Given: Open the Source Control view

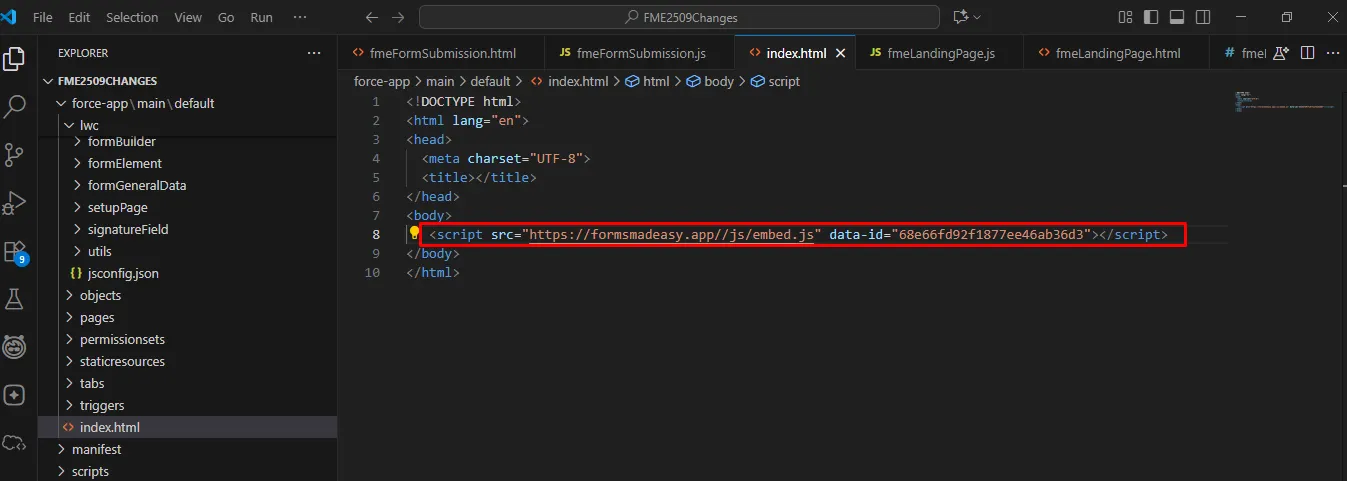Looking at the screenshot, I should click(15, 154).
